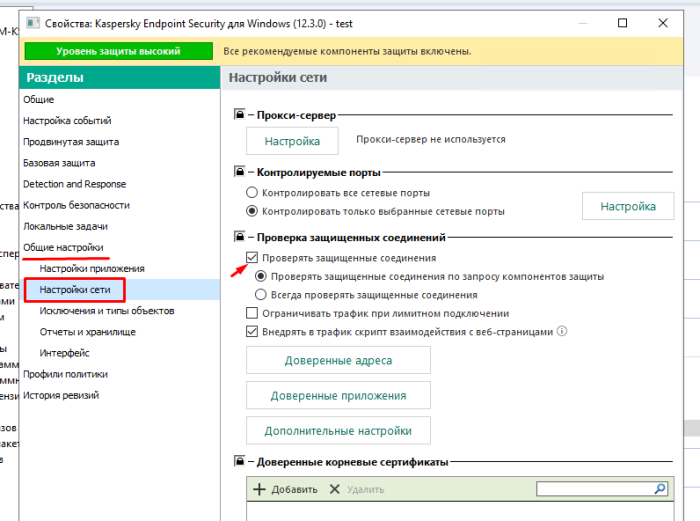Click the info icon after веб-страницами
This screenshot has width=700, height=521.
coord(562,331)
